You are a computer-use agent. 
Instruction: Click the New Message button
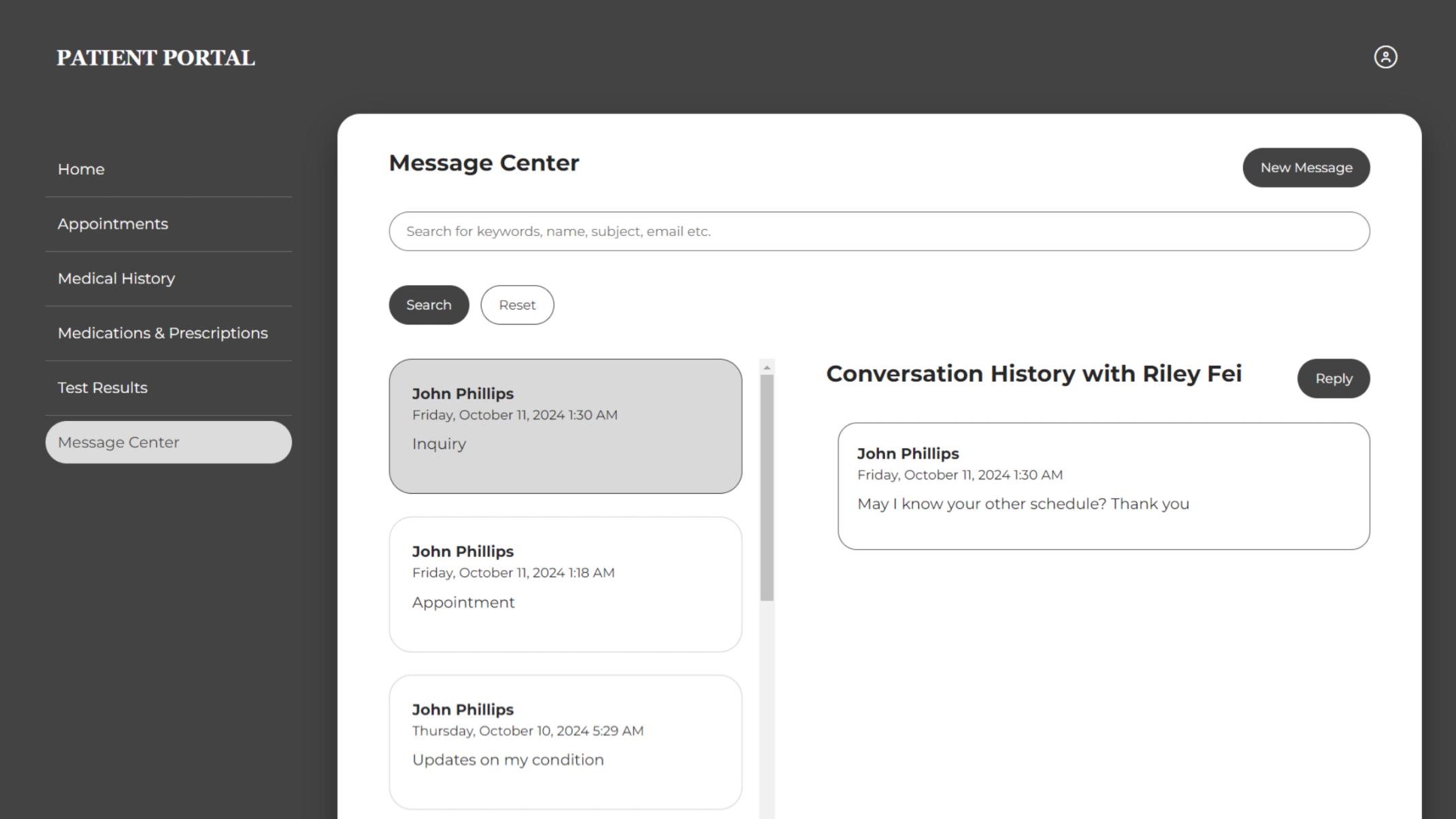click(x=1306, y=167)
